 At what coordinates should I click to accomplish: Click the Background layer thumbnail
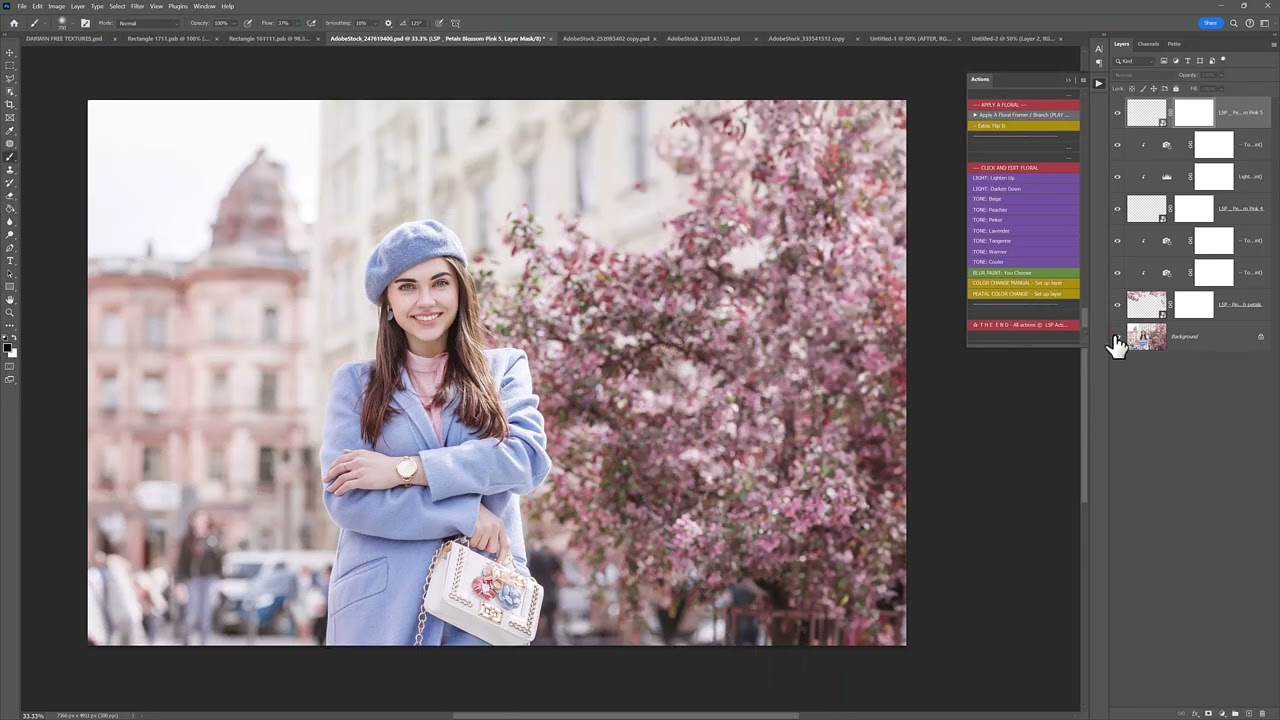(1147, 337)
